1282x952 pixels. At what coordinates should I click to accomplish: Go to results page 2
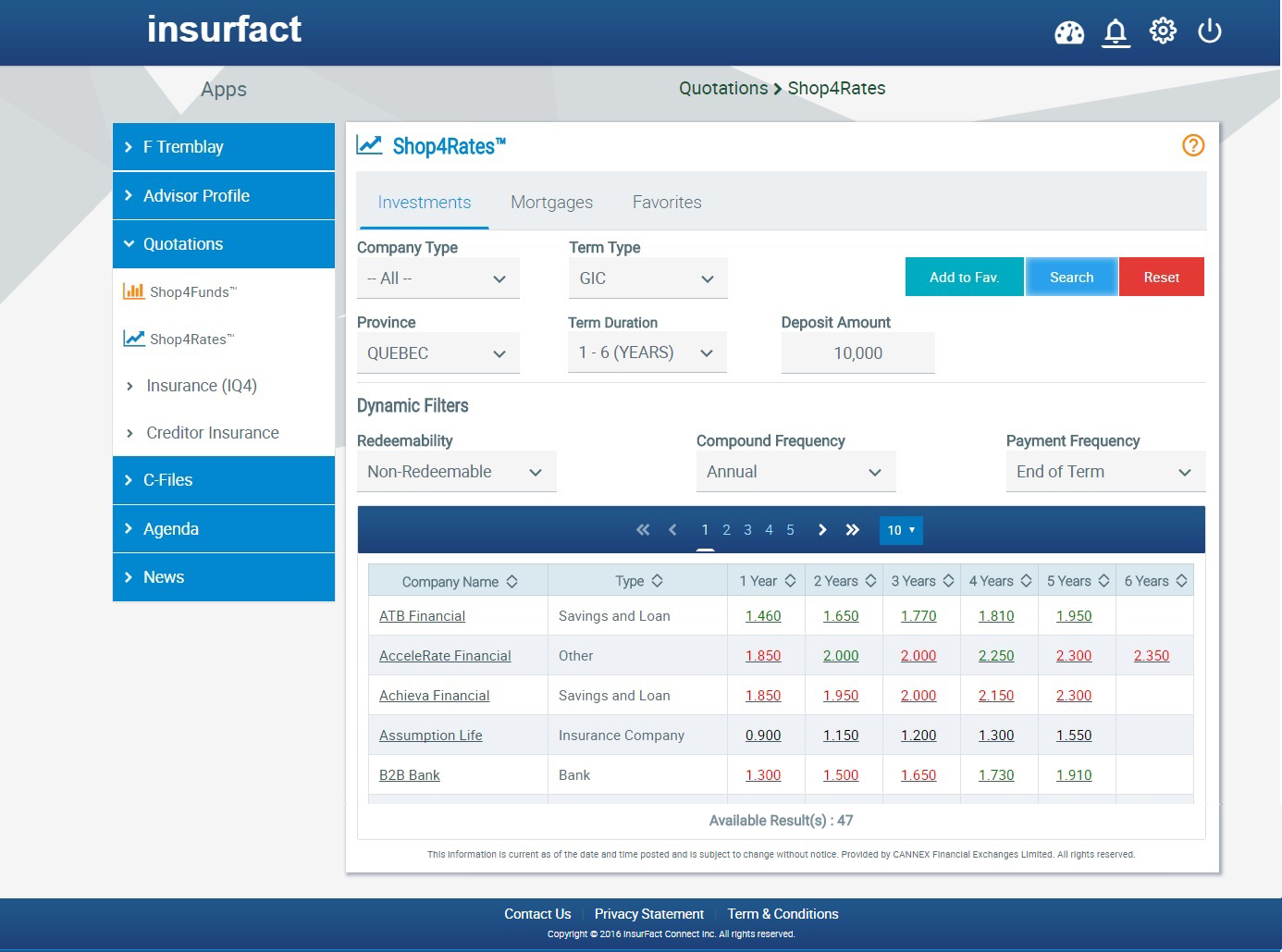[726, 530]
